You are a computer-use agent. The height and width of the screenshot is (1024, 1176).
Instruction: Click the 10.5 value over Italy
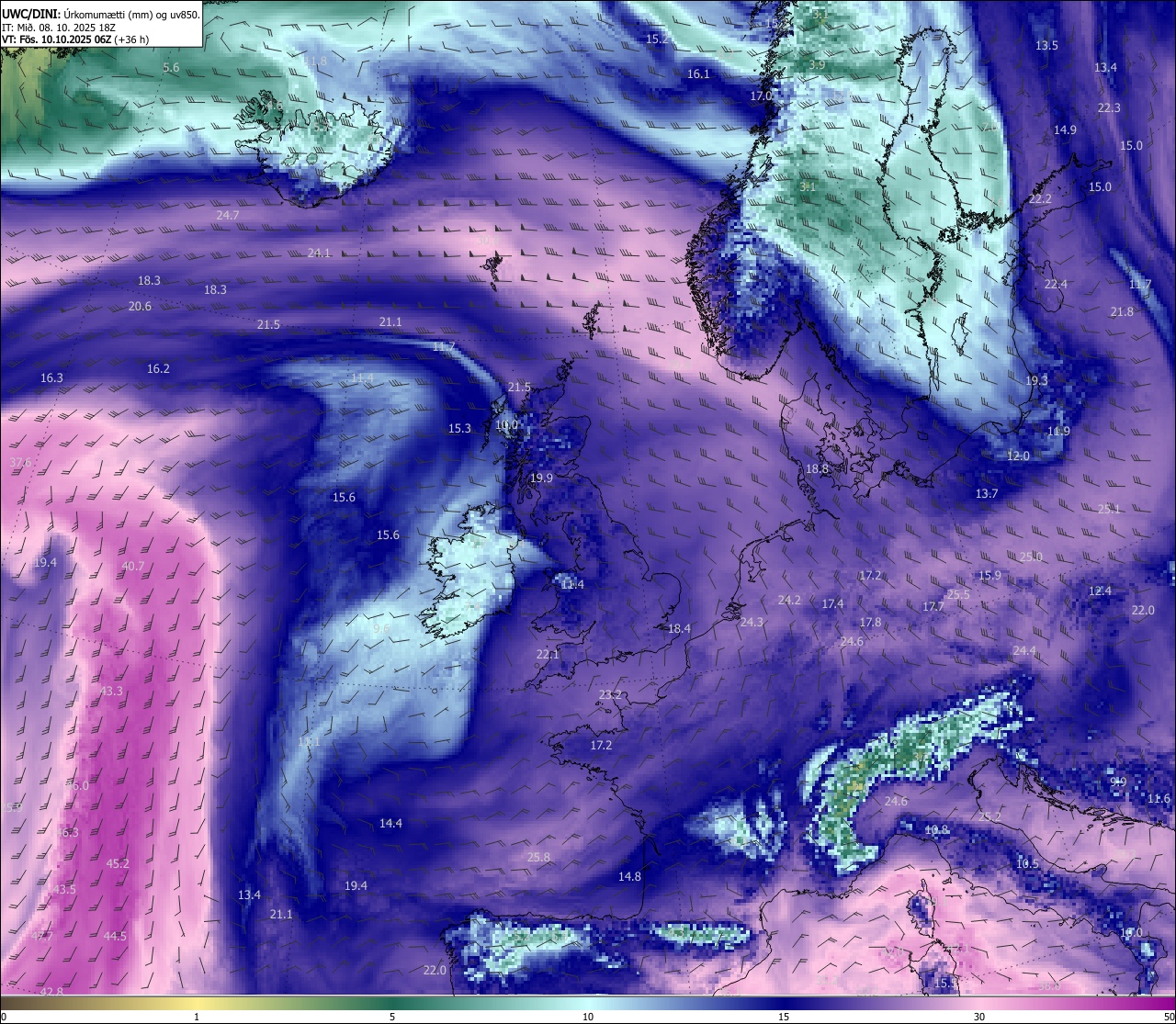(1027, 864)
